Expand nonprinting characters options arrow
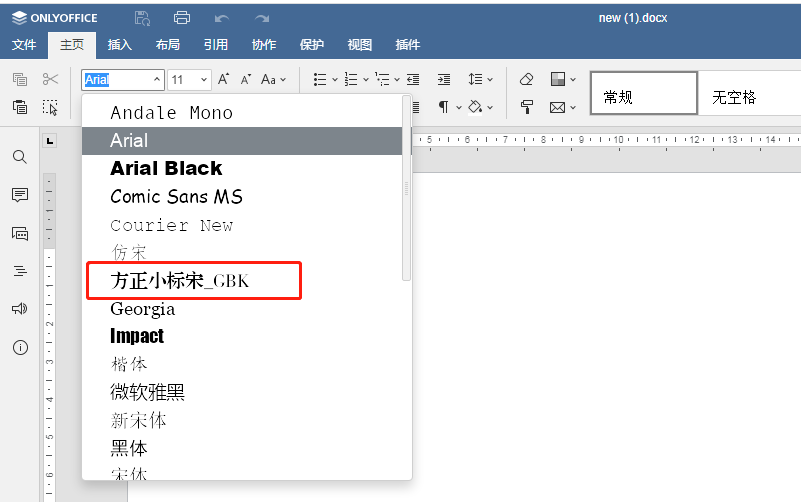The image size is (801, 502). 458,108
